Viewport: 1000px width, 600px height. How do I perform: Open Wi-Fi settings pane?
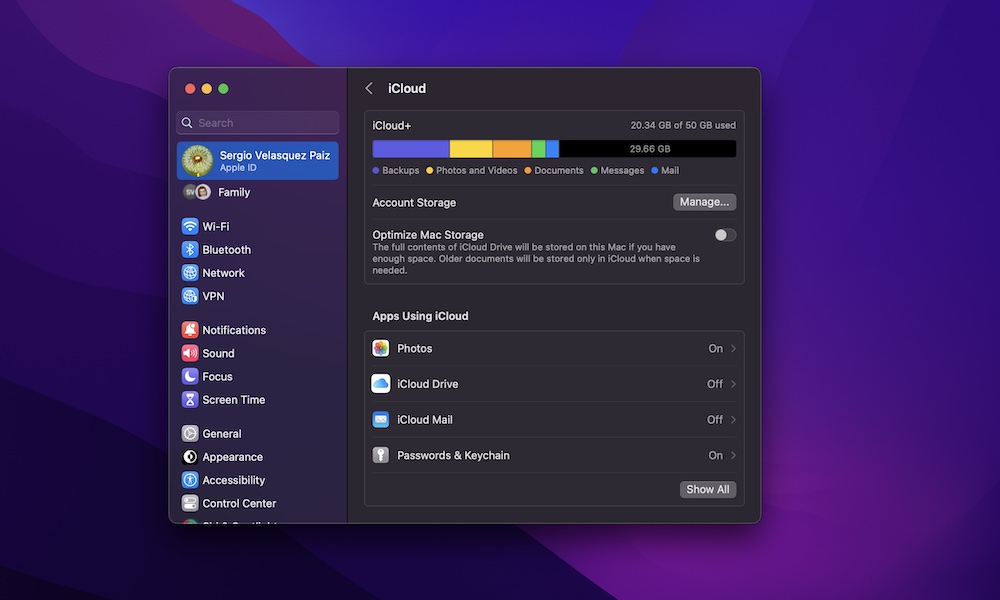258,226
